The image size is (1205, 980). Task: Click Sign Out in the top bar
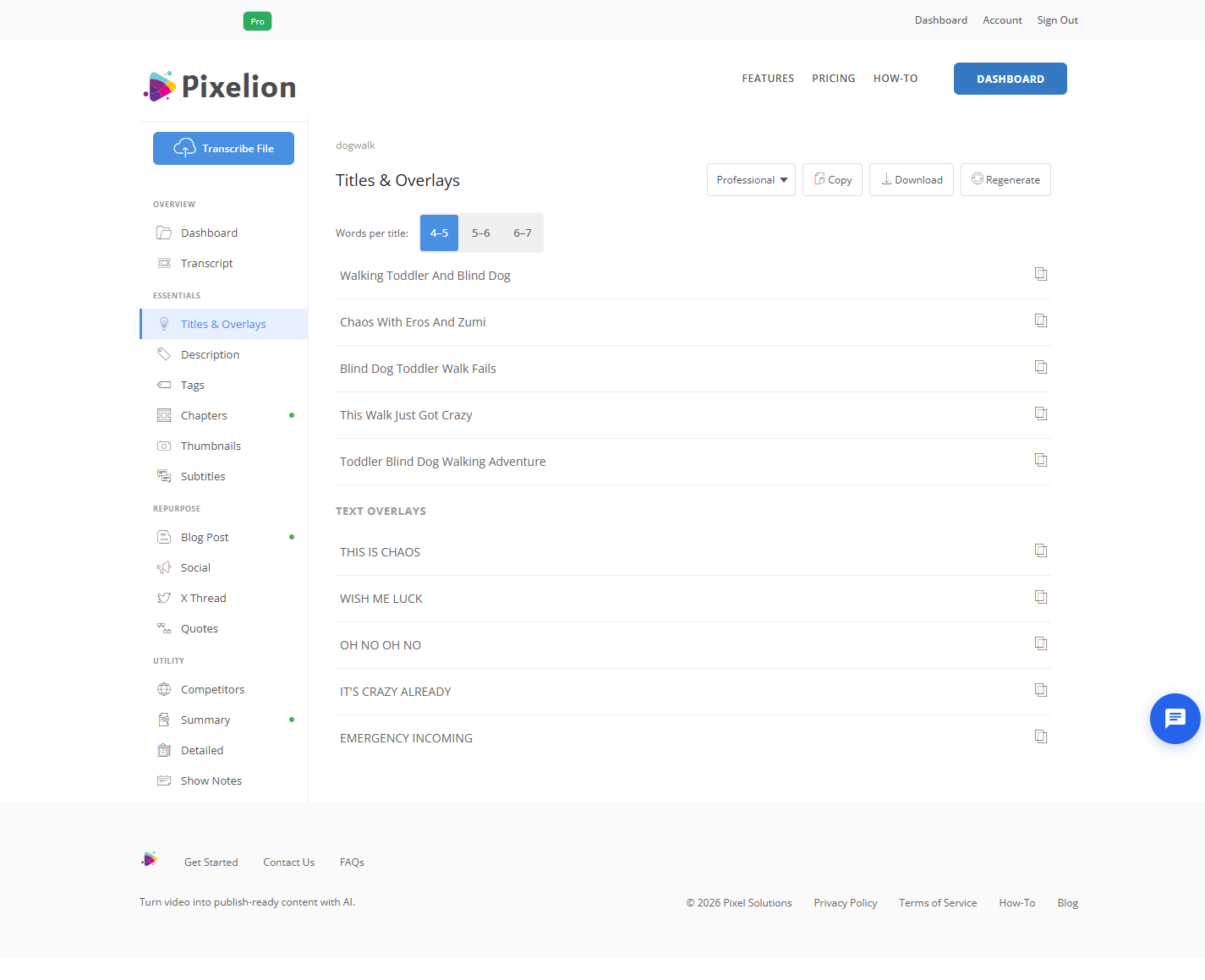pyautogui.click(x=1058, y=20)
